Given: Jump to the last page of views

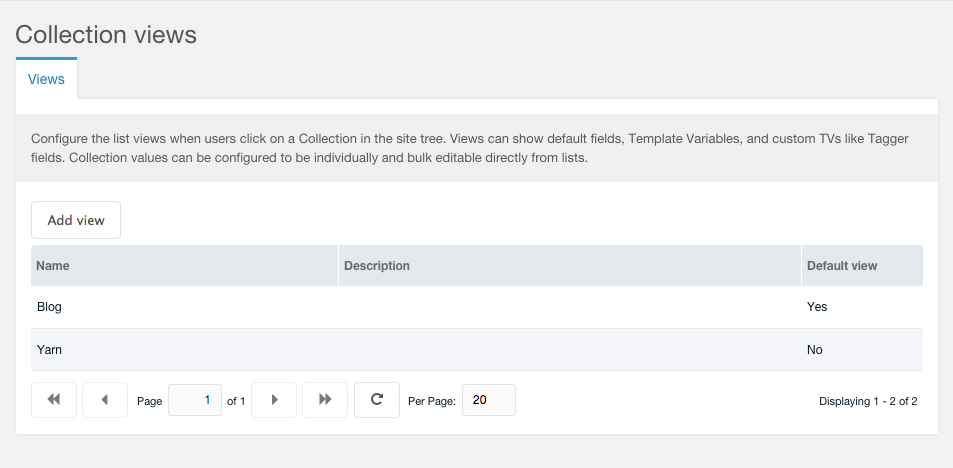Looking at the screenshot, I should click(x=325, y=400).
